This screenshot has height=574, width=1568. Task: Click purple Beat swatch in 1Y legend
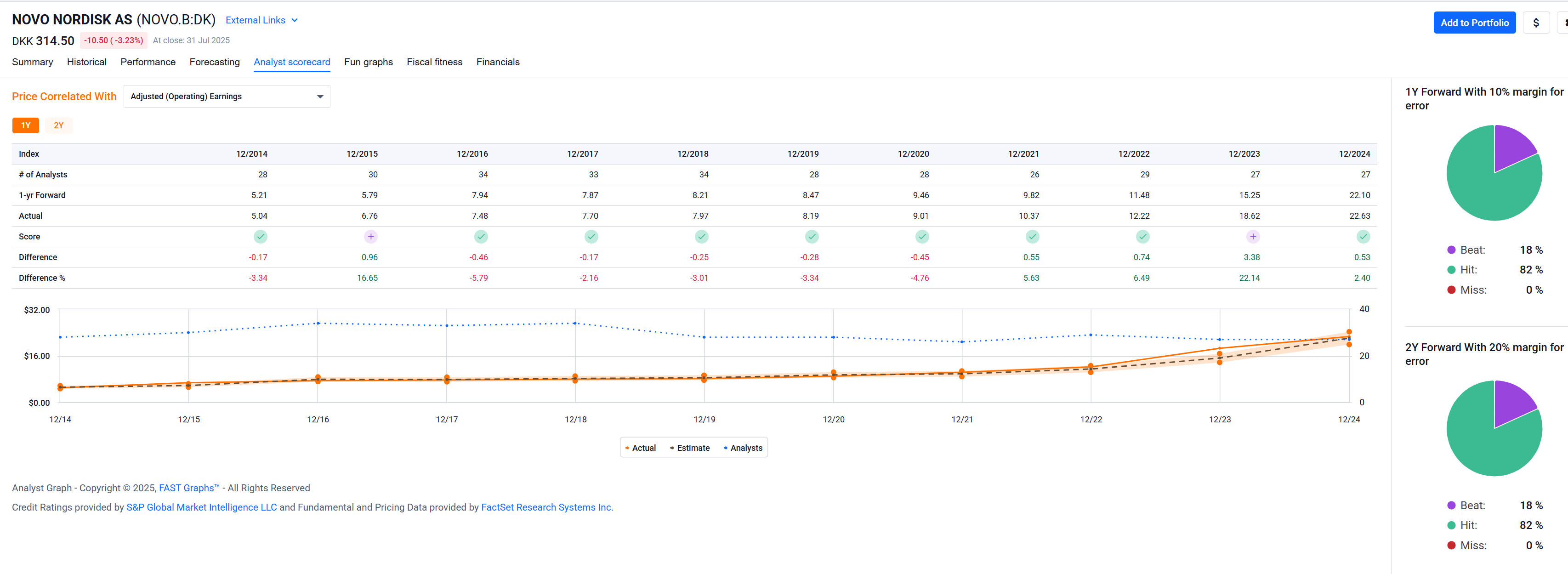[1451, 250]
